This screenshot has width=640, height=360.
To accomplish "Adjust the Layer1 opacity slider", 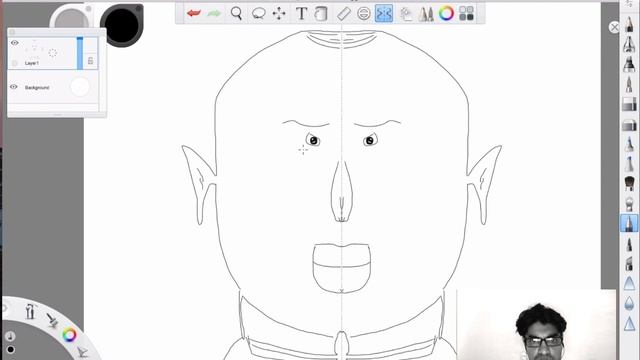I will (80, 53).
